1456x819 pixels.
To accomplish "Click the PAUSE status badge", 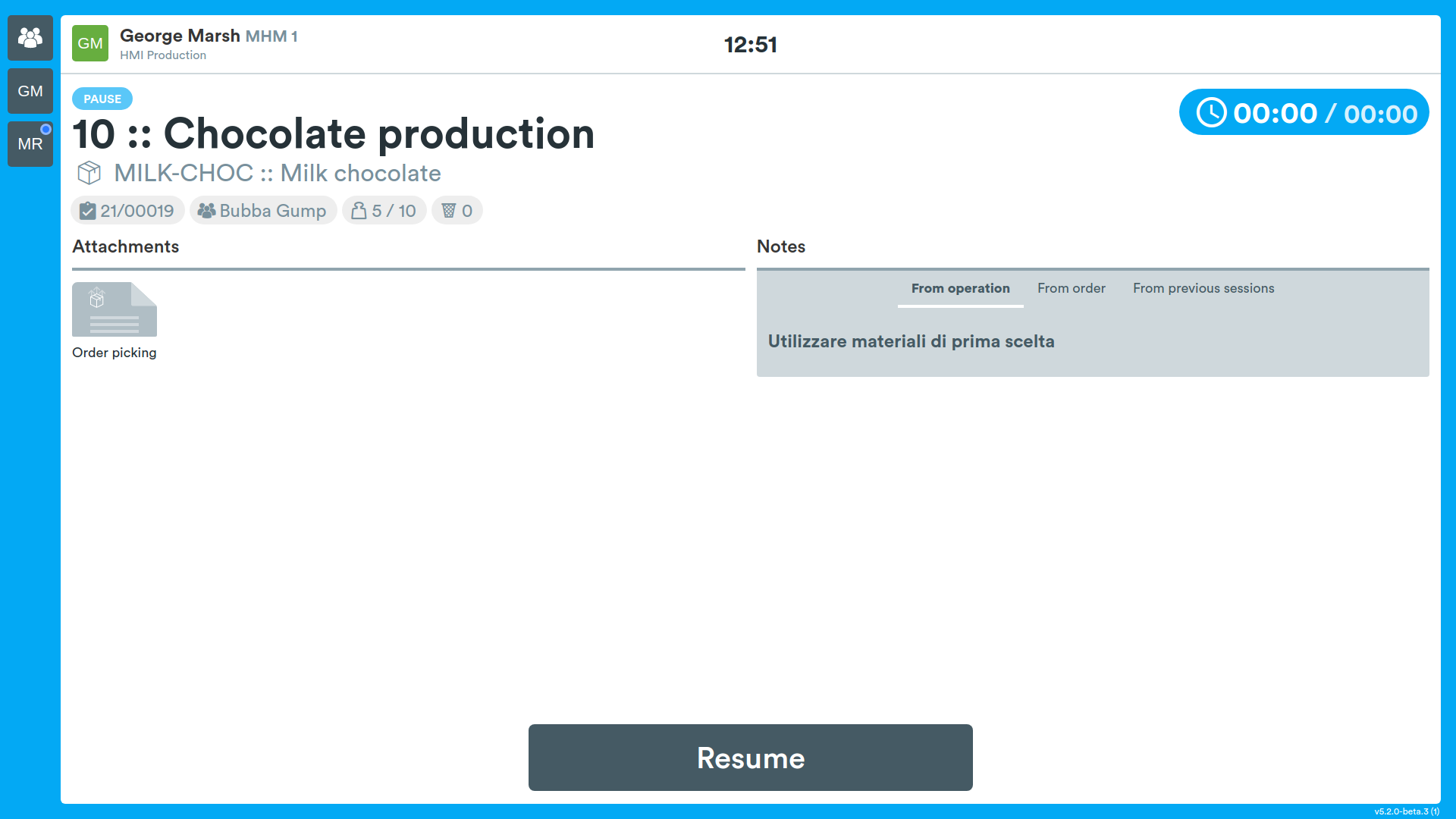I will (x=102, y=99).
